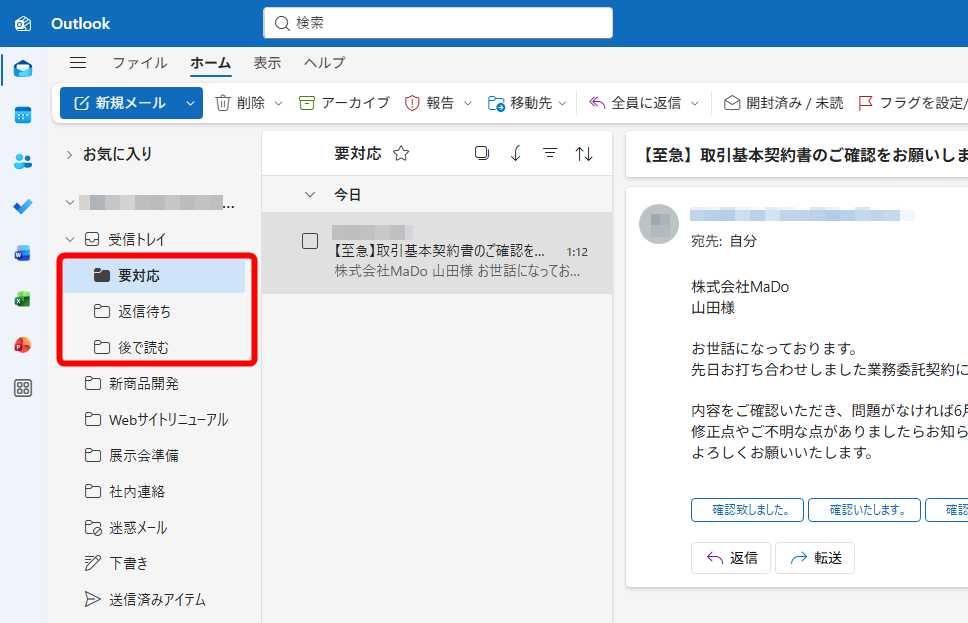Choose suggested reply 確認致しました。
Screen dimensions: 968x623
point(747,510)
